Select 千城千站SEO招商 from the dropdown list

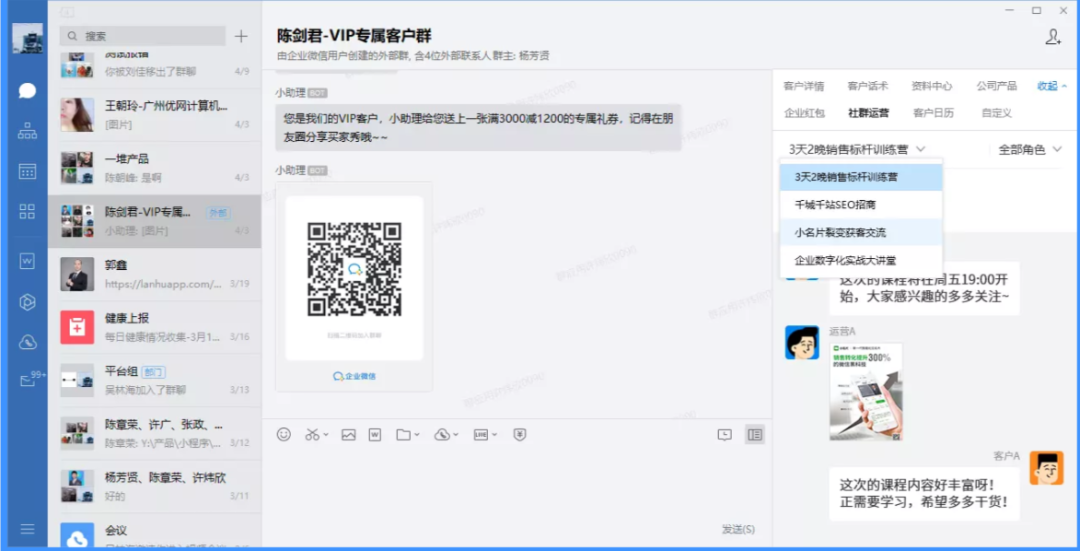834,205
